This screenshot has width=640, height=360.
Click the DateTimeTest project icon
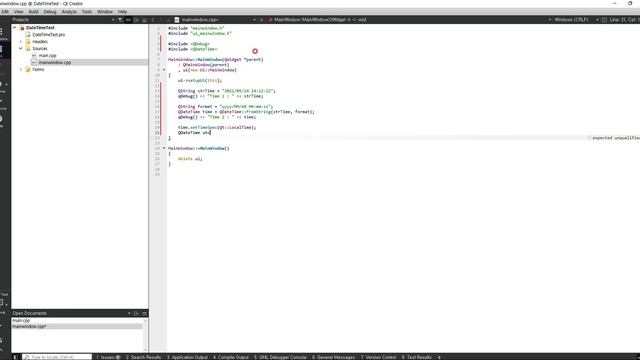coord(22,28)
